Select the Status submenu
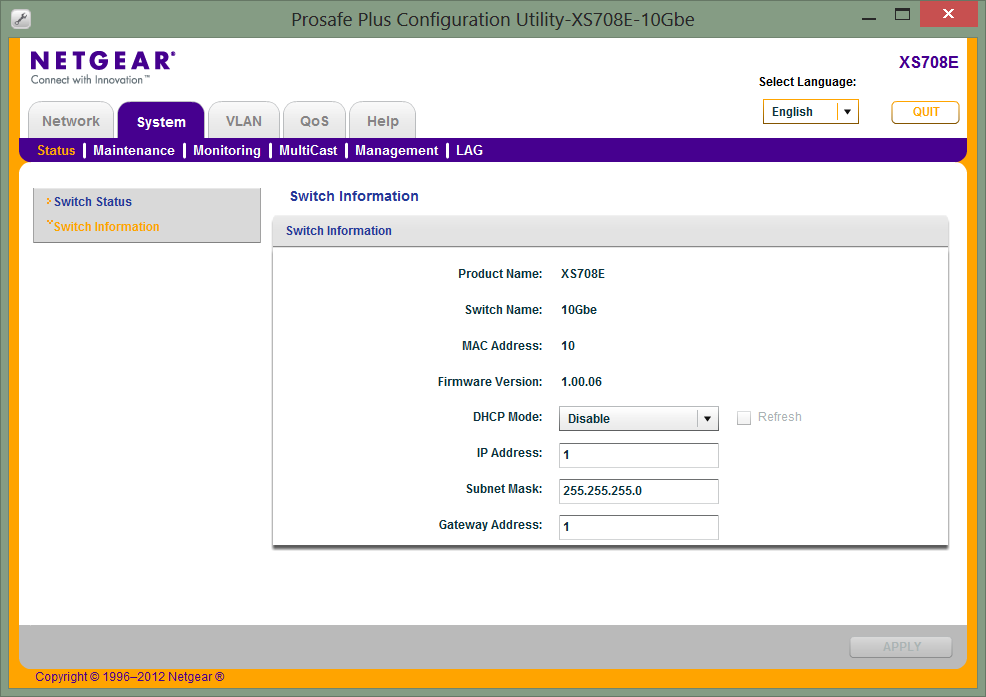 pos(56,150)
